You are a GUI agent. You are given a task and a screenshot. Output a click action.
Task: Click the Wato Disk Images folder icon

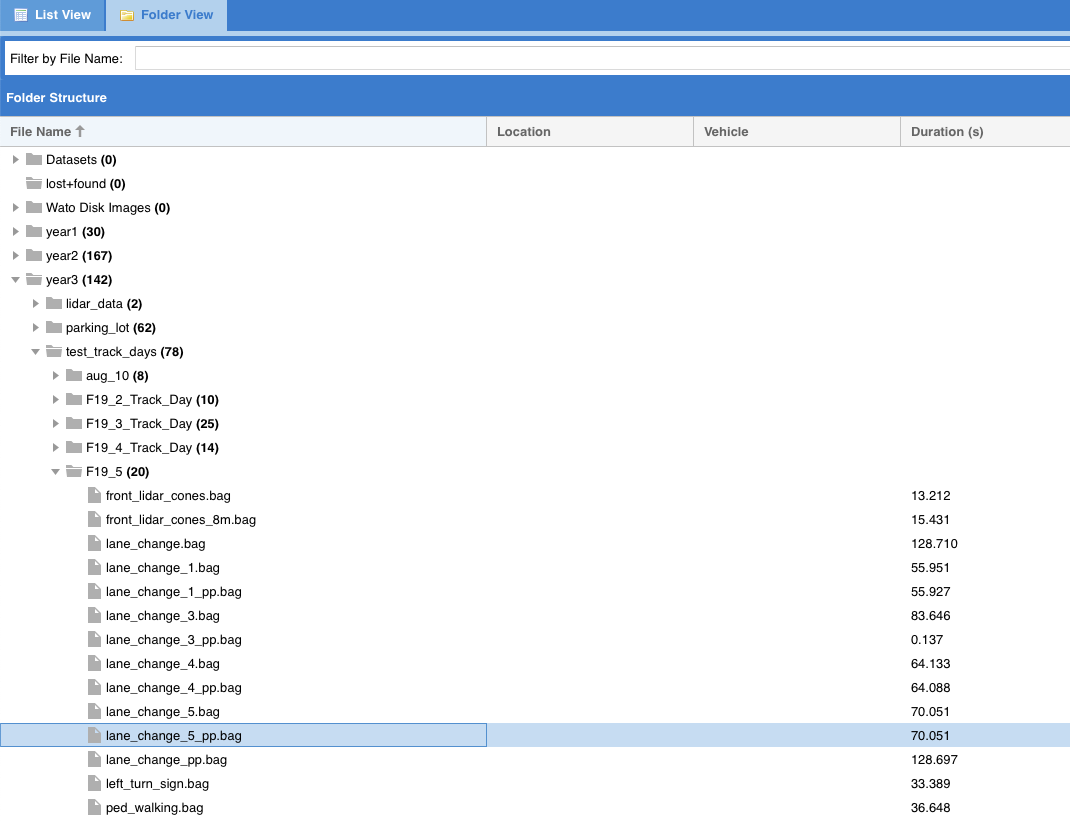click(x=33, y=207)
